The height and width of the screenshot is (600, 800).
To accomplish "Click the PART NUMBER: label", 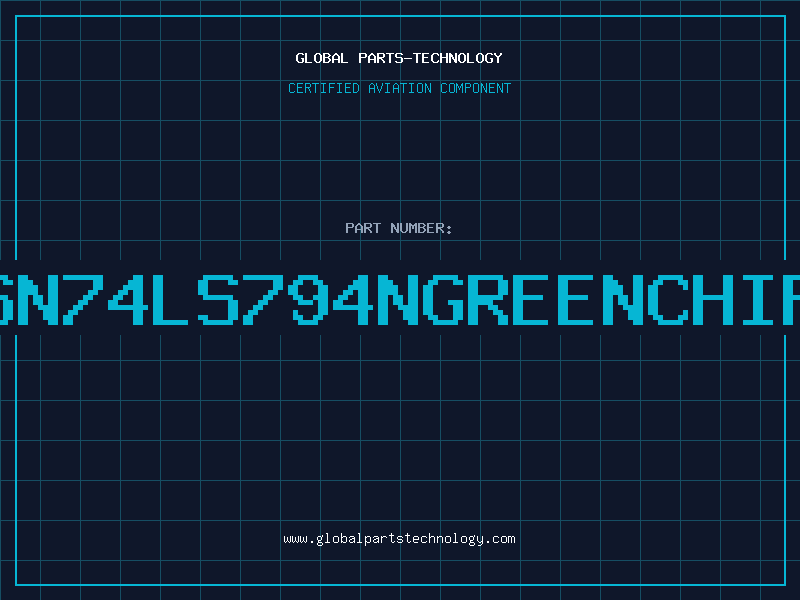I will (399, 228).
